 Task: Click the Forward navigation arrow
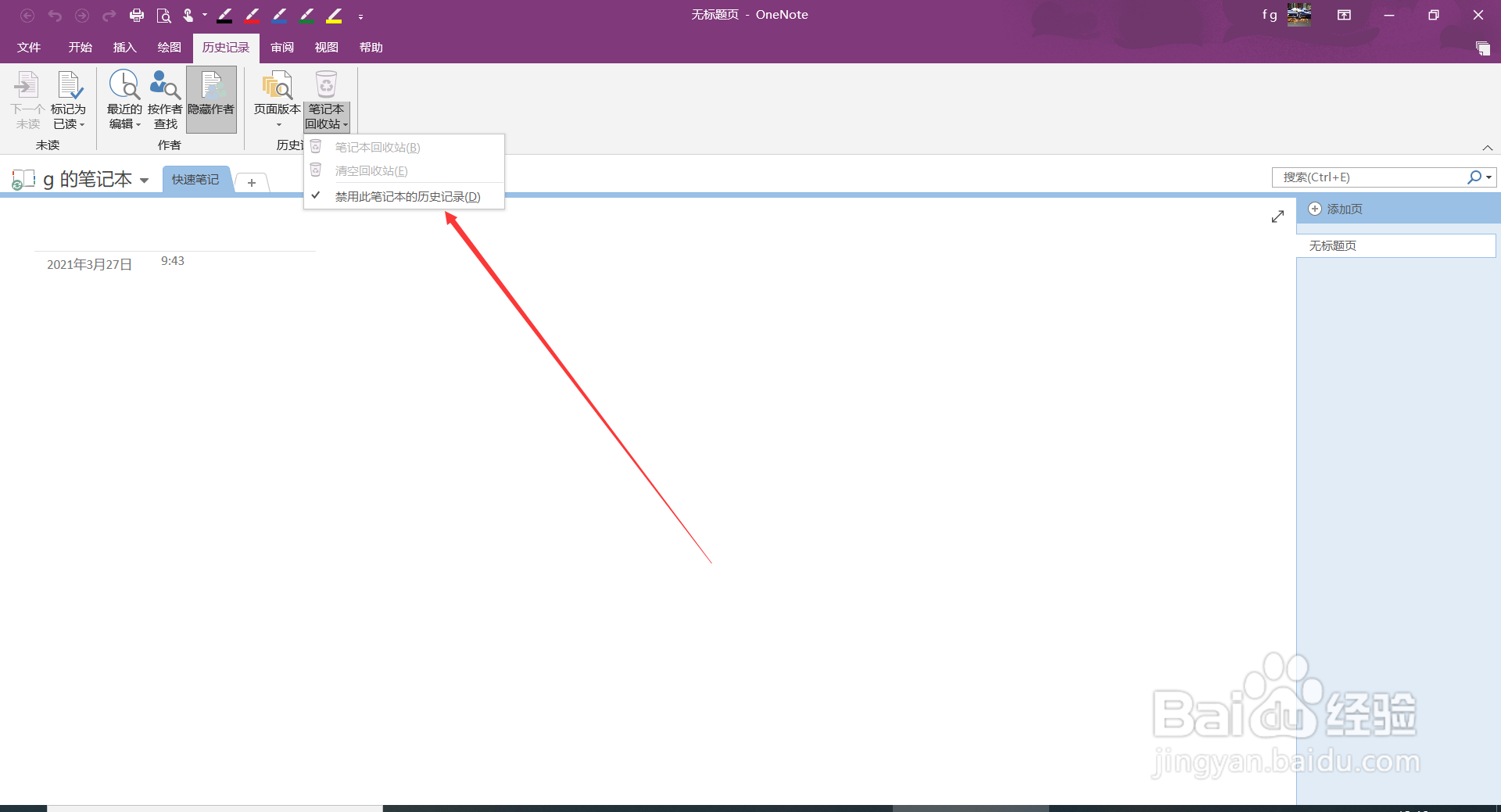pos(82,16)
